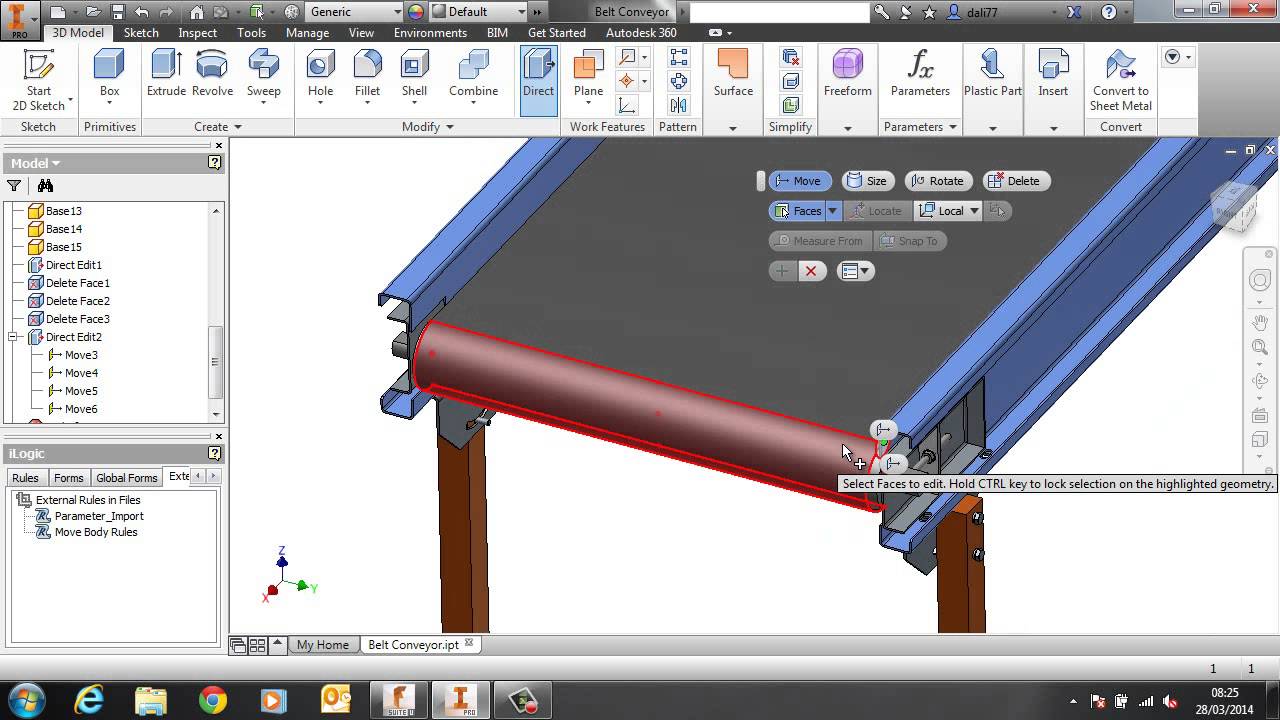Screen dimensions: 1280x720
Task: Switch to iLogic Forms tab
Action: 68,478
